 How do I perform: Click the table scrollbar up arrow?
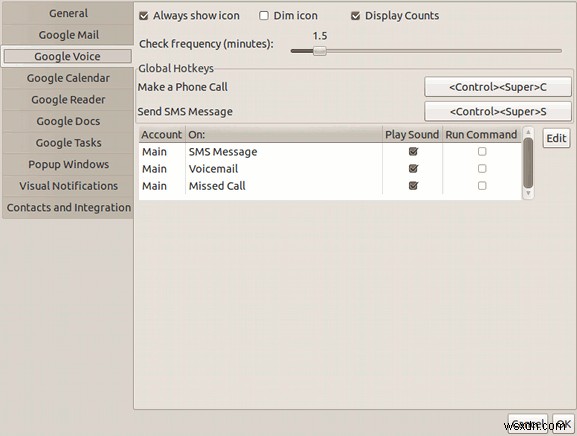click(x=528, y=132)
